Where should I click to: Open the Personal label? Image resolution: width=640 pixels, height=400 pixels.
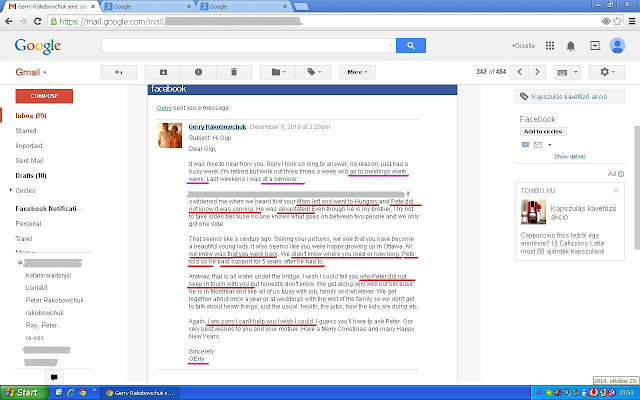click(28, 224)
